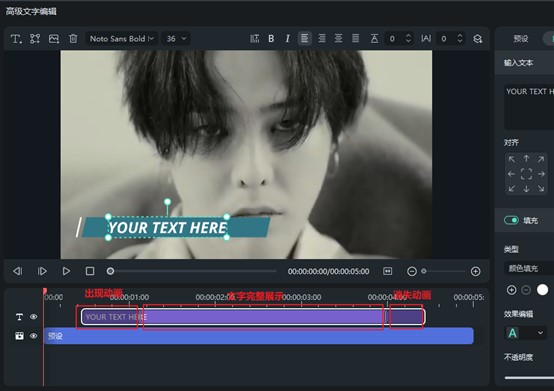Click the Add Shape tool icon

[x=35, y=38]
